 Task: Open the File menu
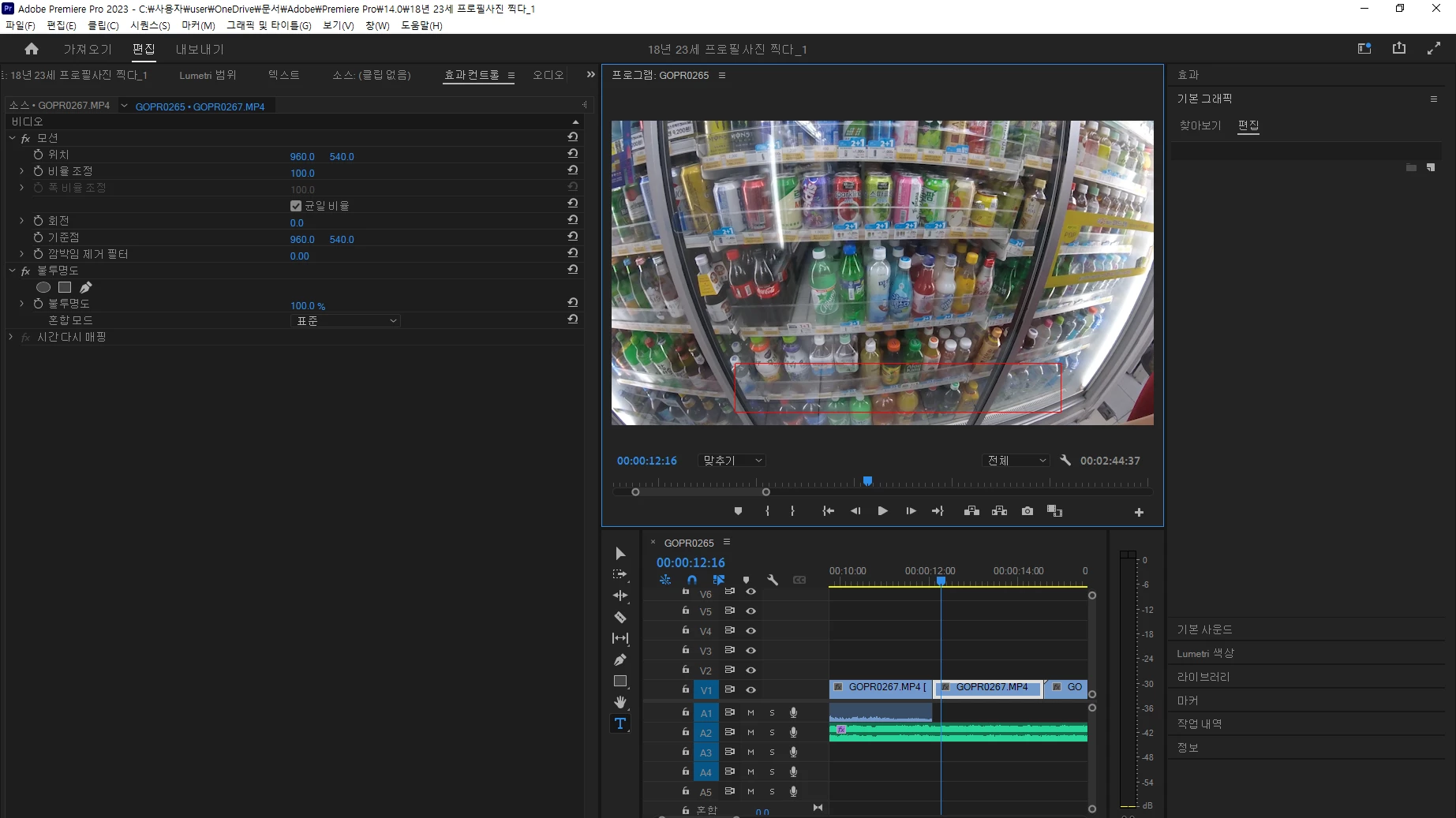point(21,25)
